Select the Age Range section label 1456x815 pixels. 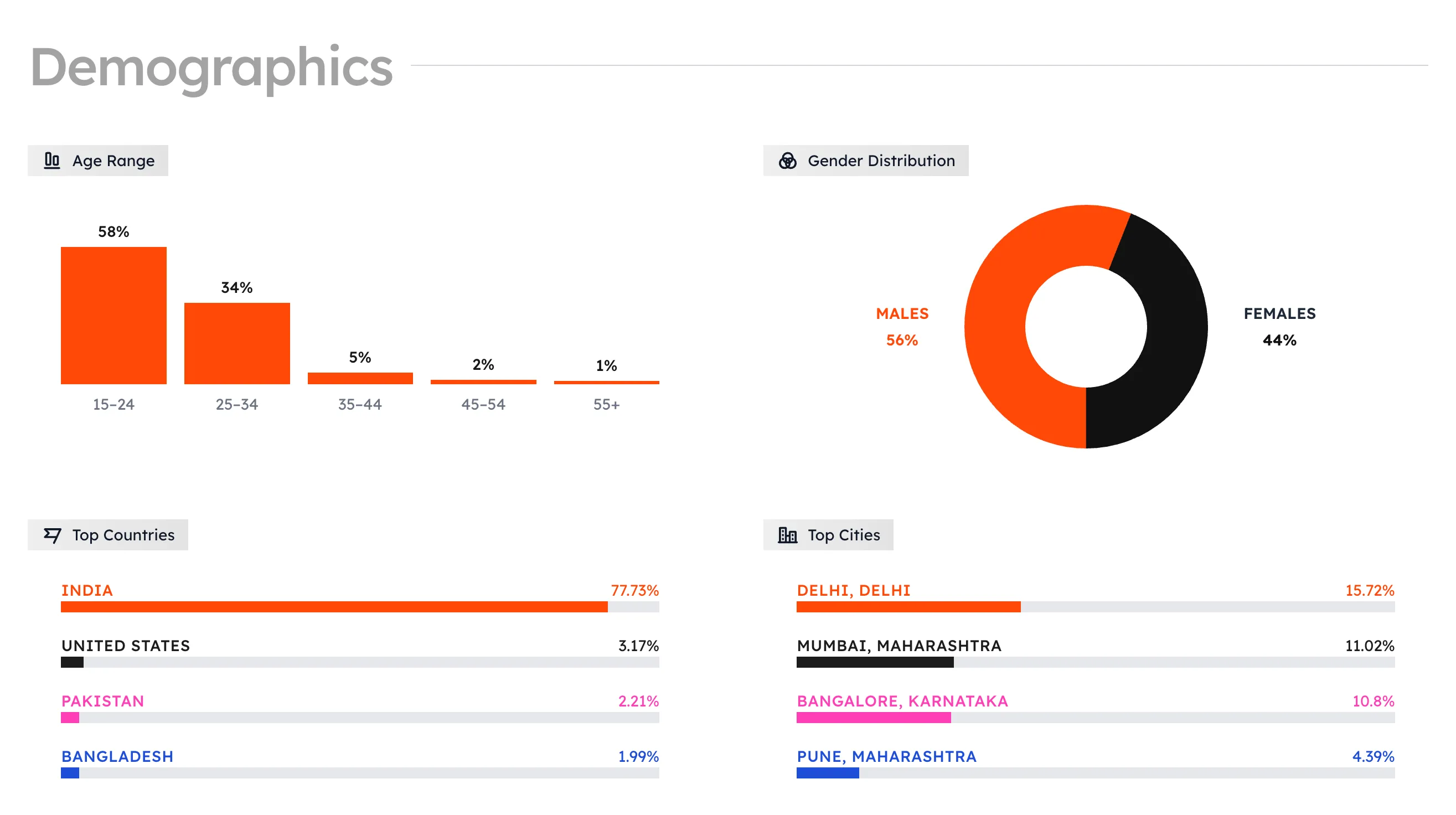tap(113, 161)
